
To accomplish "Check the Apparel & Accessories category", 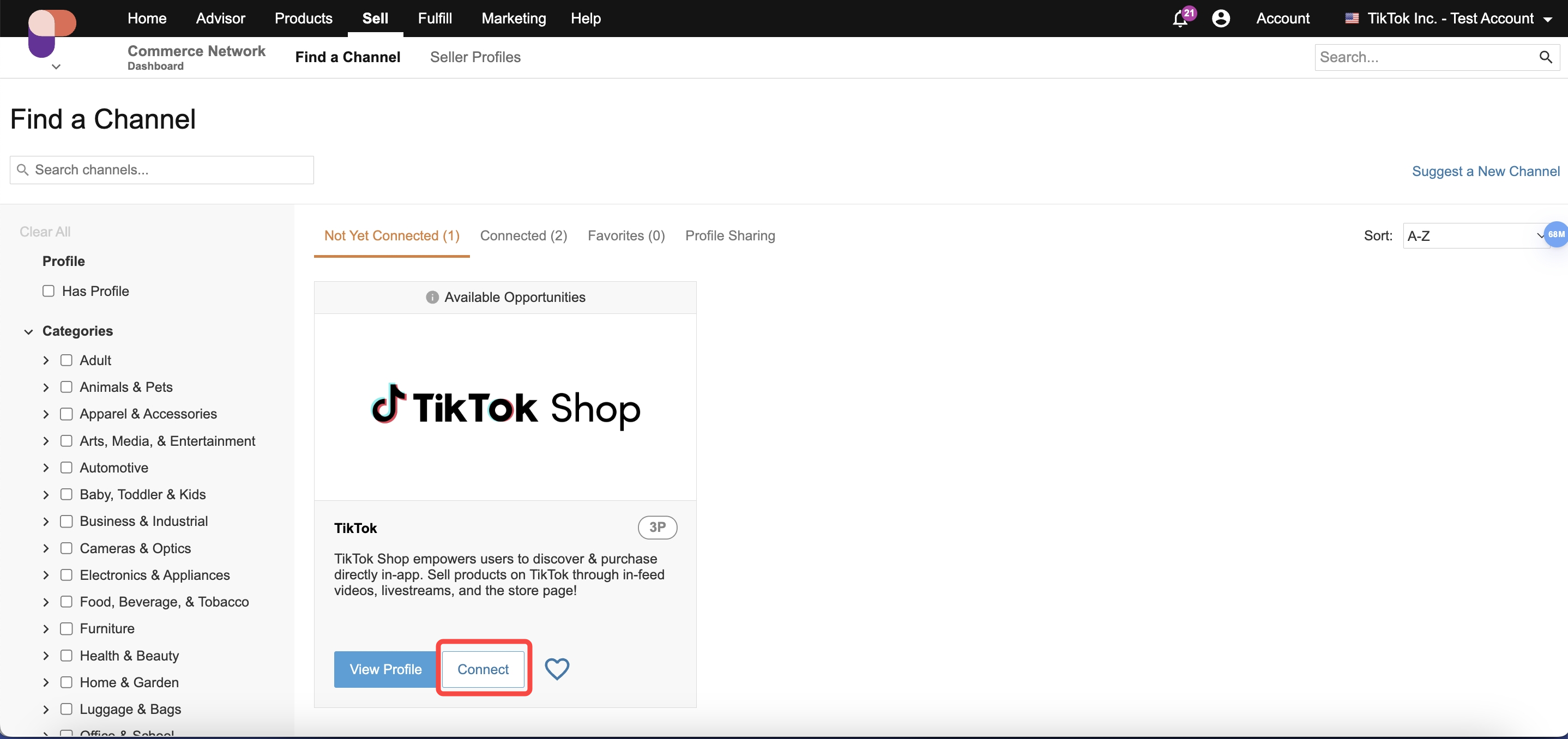I will 67,414.
